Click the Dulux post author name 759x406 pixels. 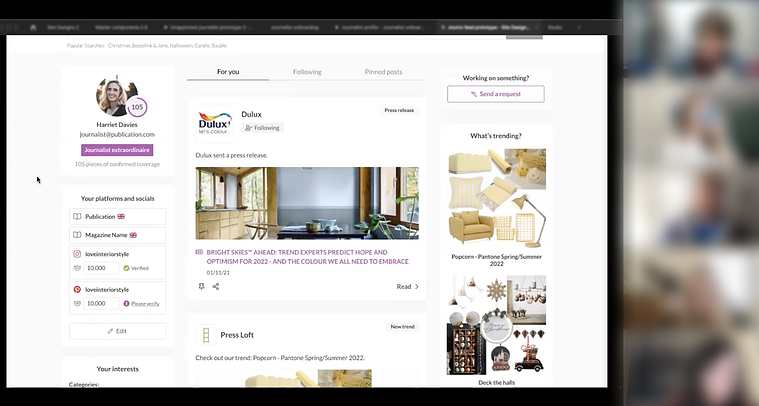251,114
